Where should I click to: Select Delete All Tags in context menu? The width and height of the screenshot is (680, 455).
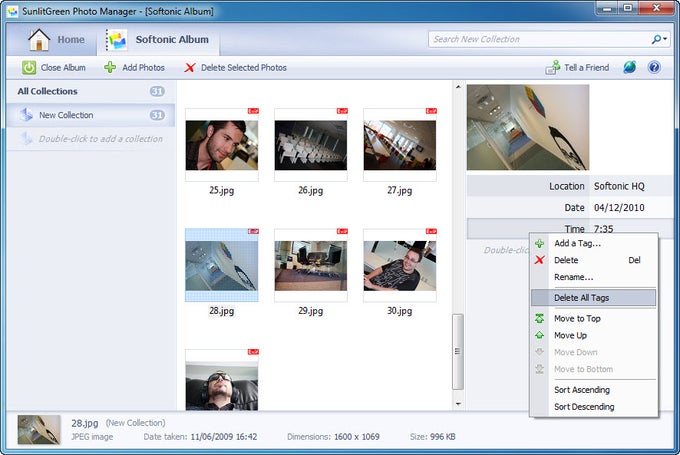pos(593,298)
